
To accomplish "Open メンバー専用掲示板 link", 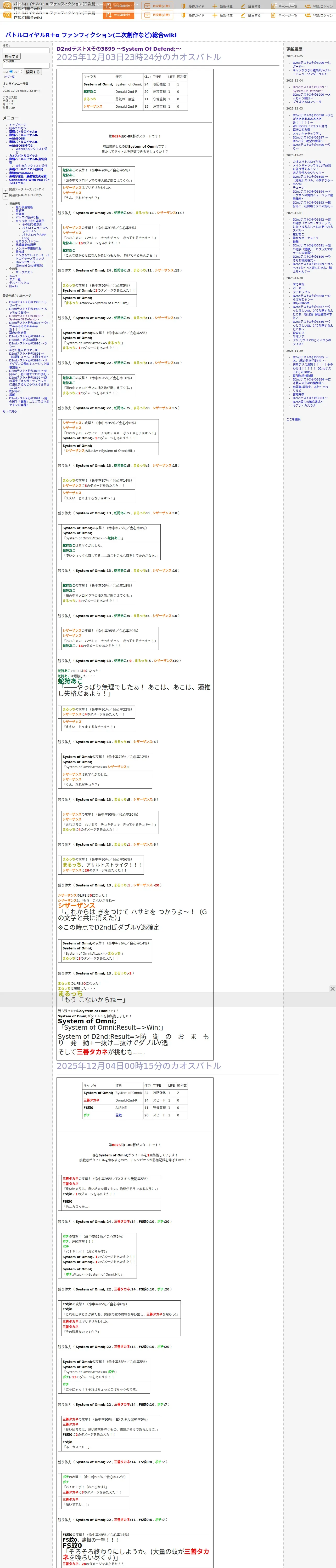I will pyautogui.click(x=29, y=248).
